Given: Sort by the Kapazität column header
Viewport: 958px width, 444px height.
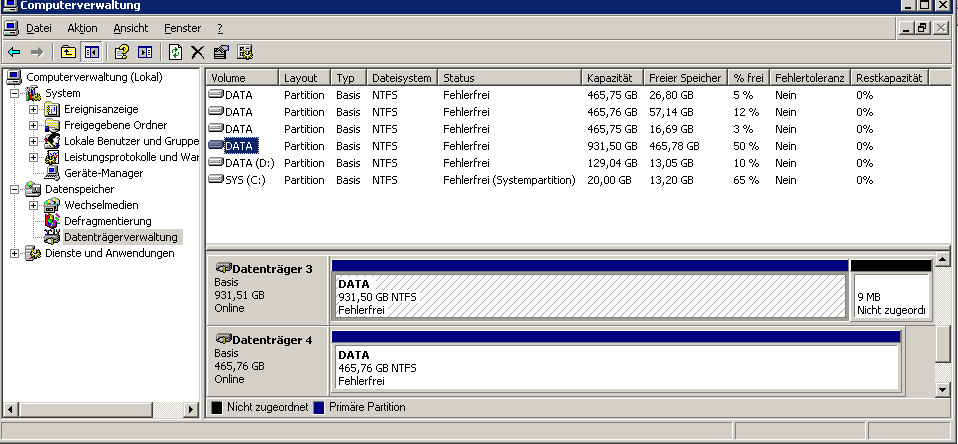Looking at the screenshot, I should (x=613, y=78).
